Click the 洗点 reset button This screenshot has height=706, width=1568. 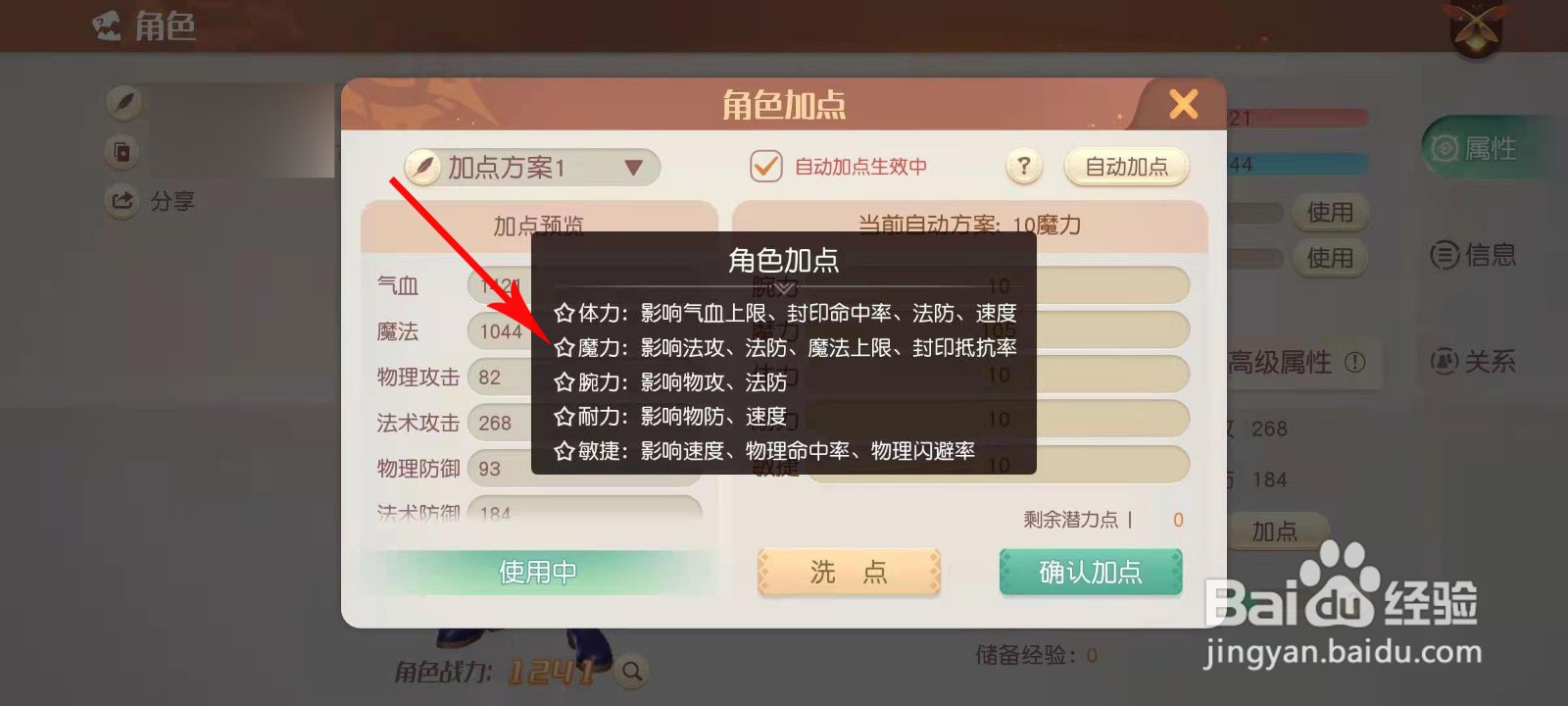(x=849, y=572)
